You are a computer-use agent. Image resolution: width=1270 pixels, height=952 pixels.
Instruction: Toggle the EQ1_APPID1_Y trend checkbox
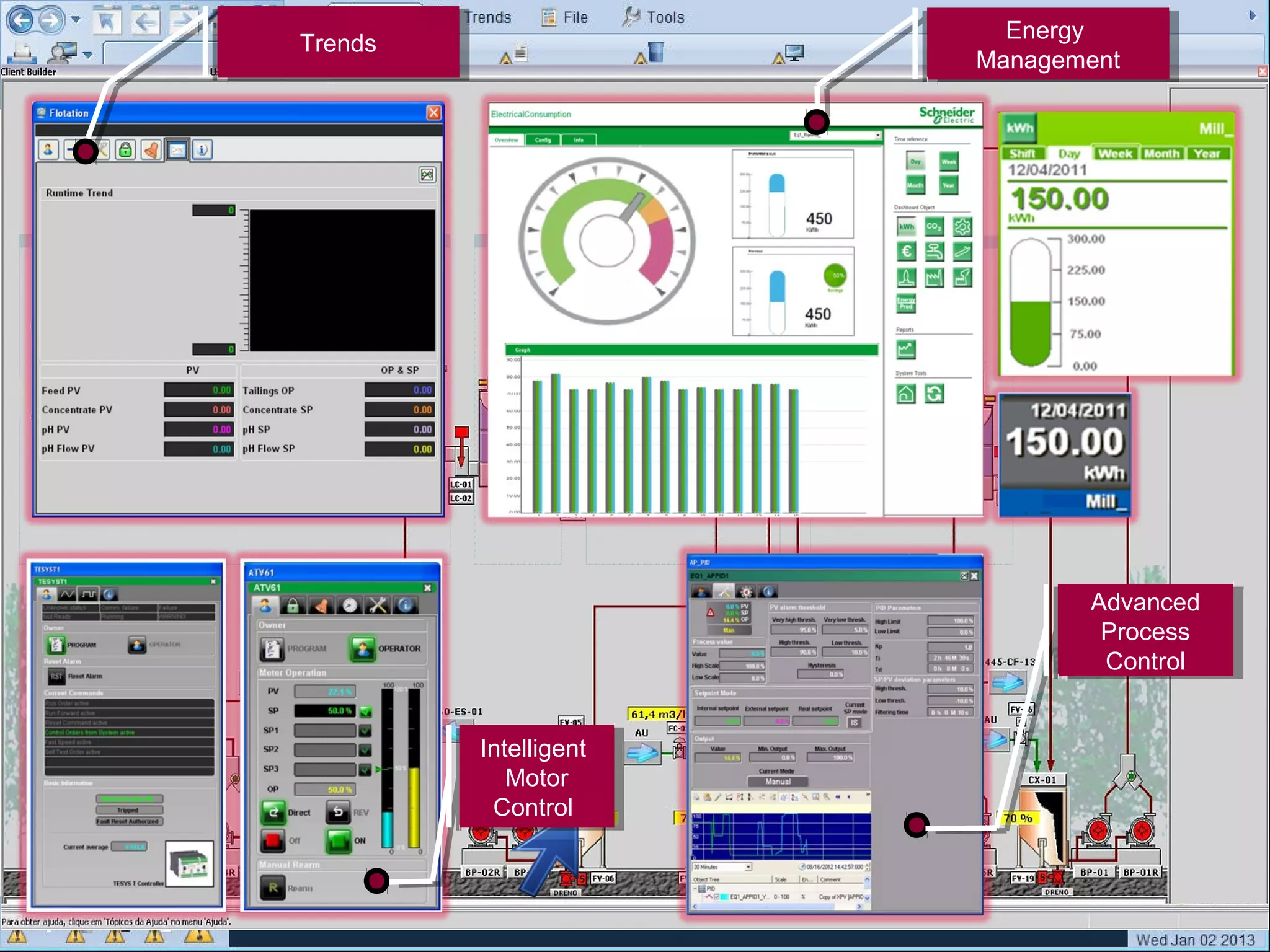tap(716, 897)
